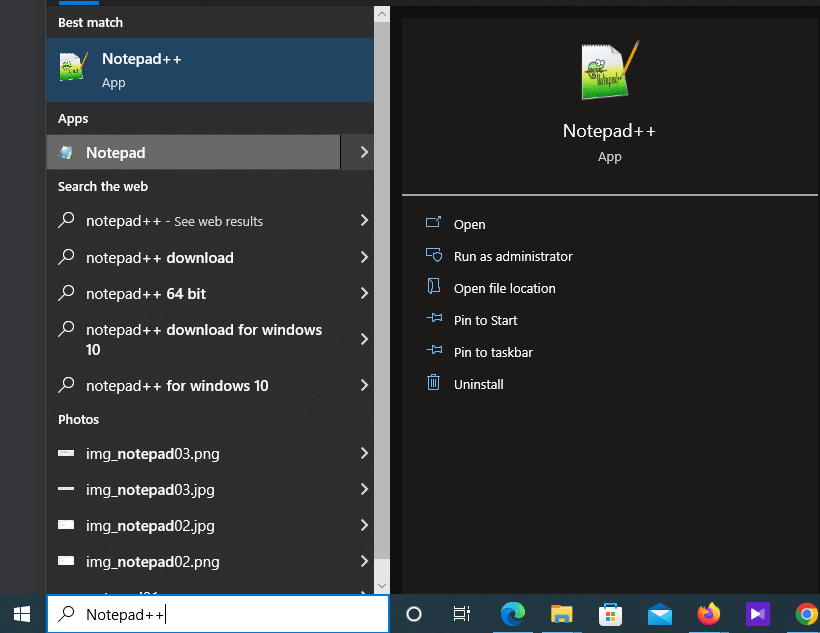Open Task View from the taskbar
Image resolution: width=820 pixels, height=633 pixels.
coord(461,614)
